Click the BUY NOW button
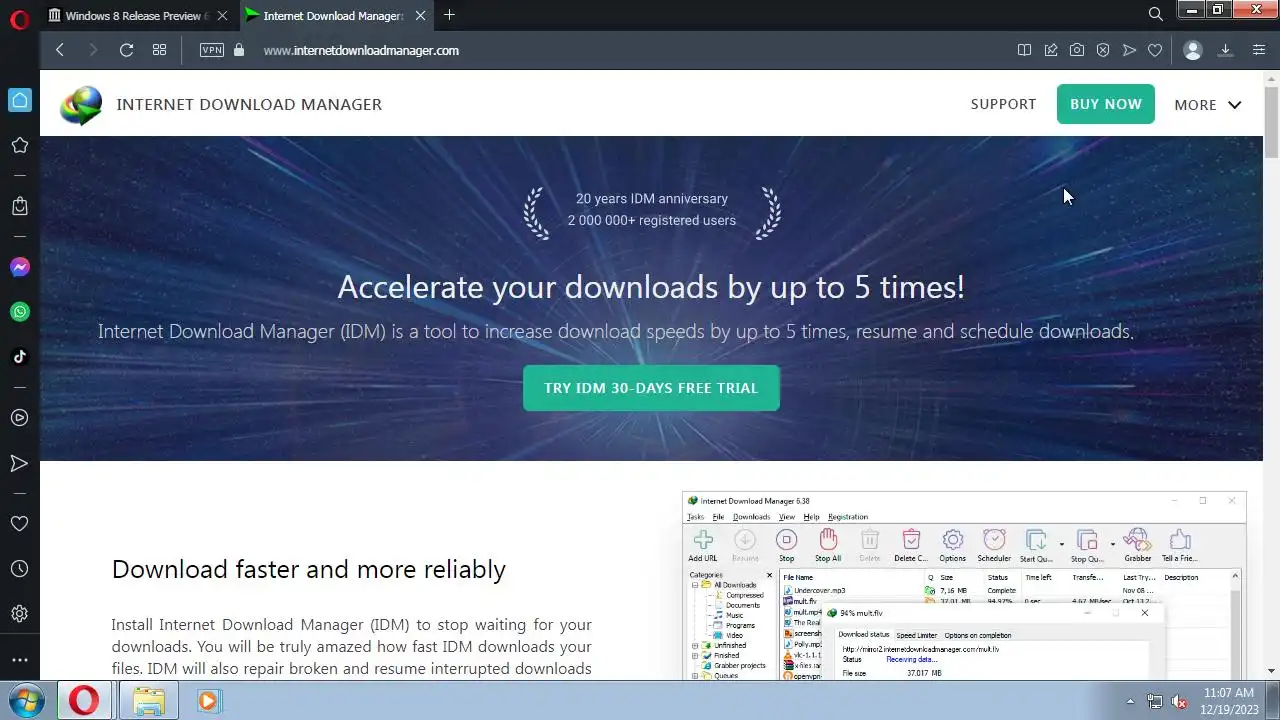This screenshot has height=720, width=1280. tap(1106, 104)
